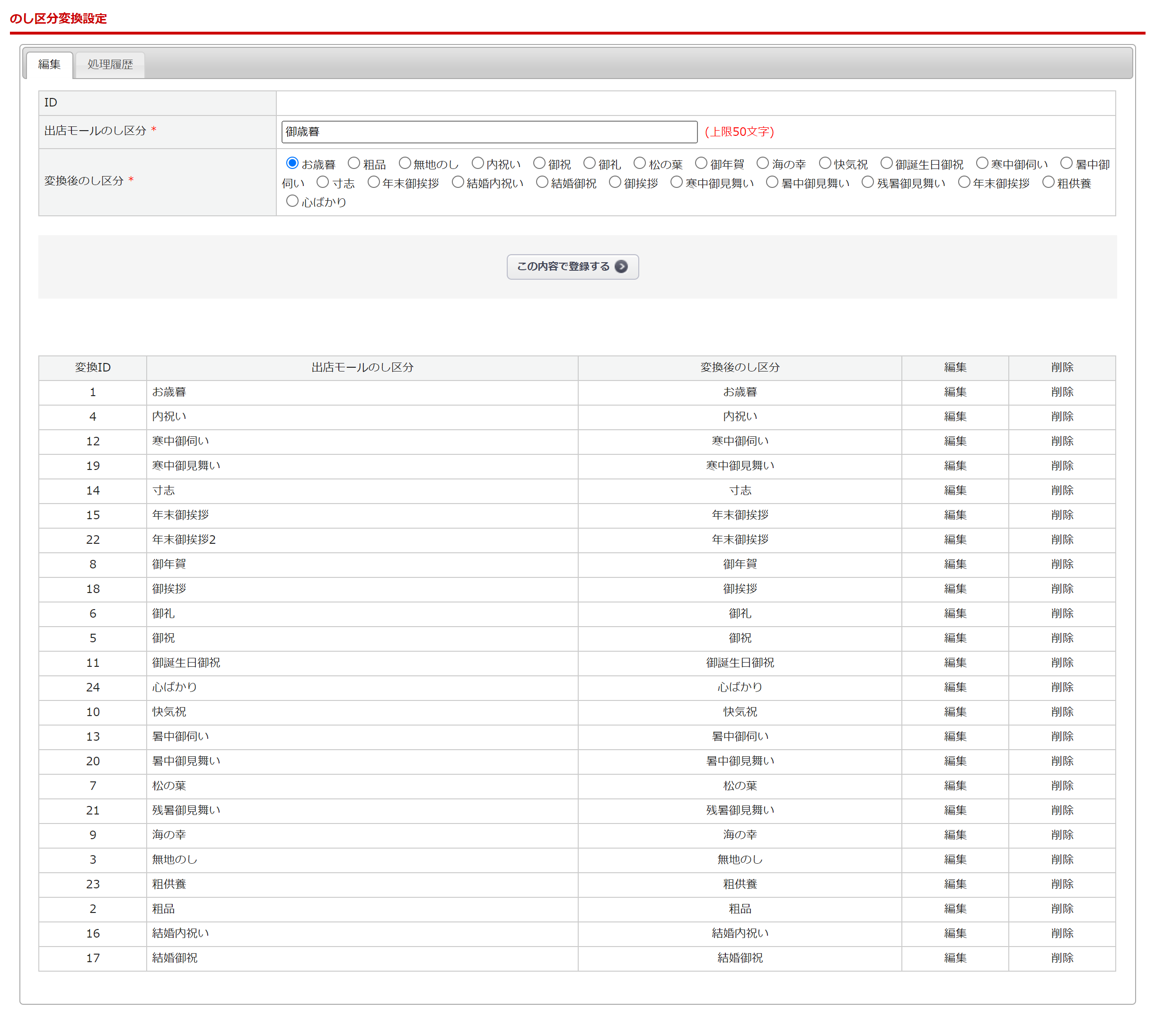This screenshot has height=1036, width=1155.
Task: Delete the 粗供養 row
Action: [1062, 884]
